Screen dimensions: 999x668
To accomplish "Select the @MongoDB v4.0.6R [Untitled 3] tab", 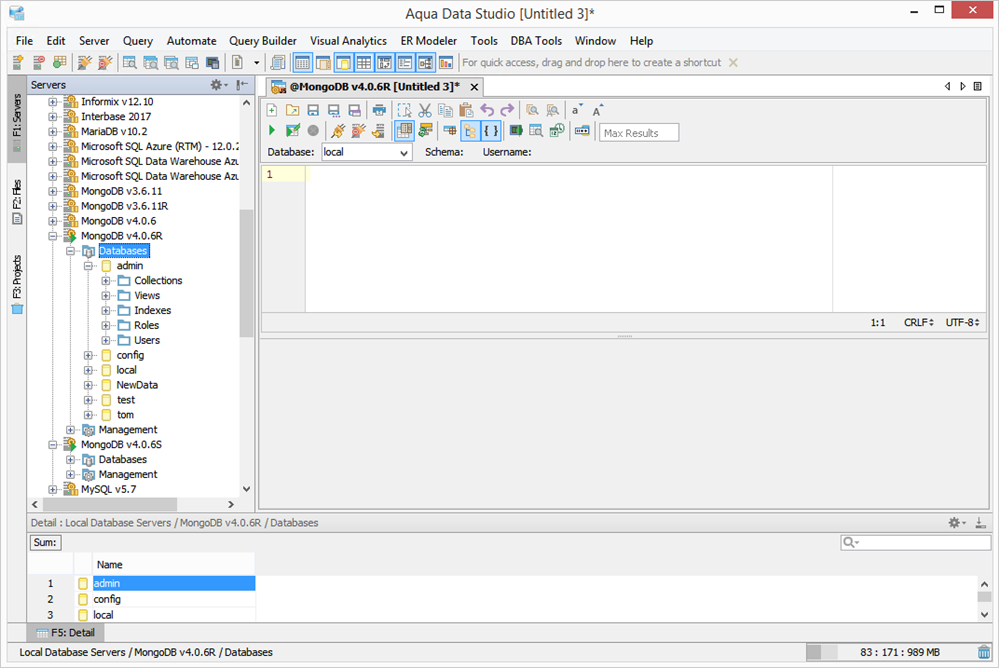I will click(x=374, y=87).
